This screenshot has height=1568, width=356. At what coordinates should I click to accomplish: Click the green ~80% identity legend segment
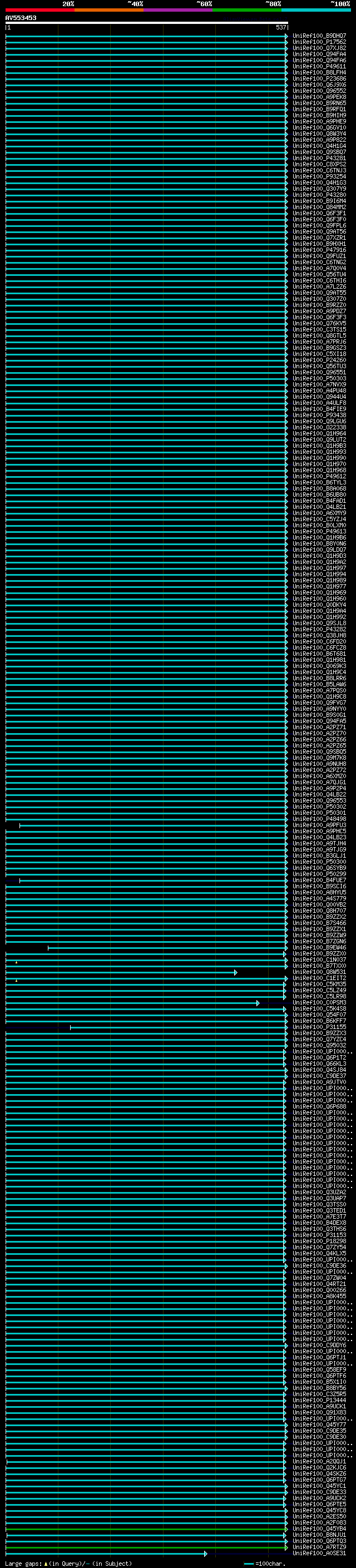click(247, 11)
